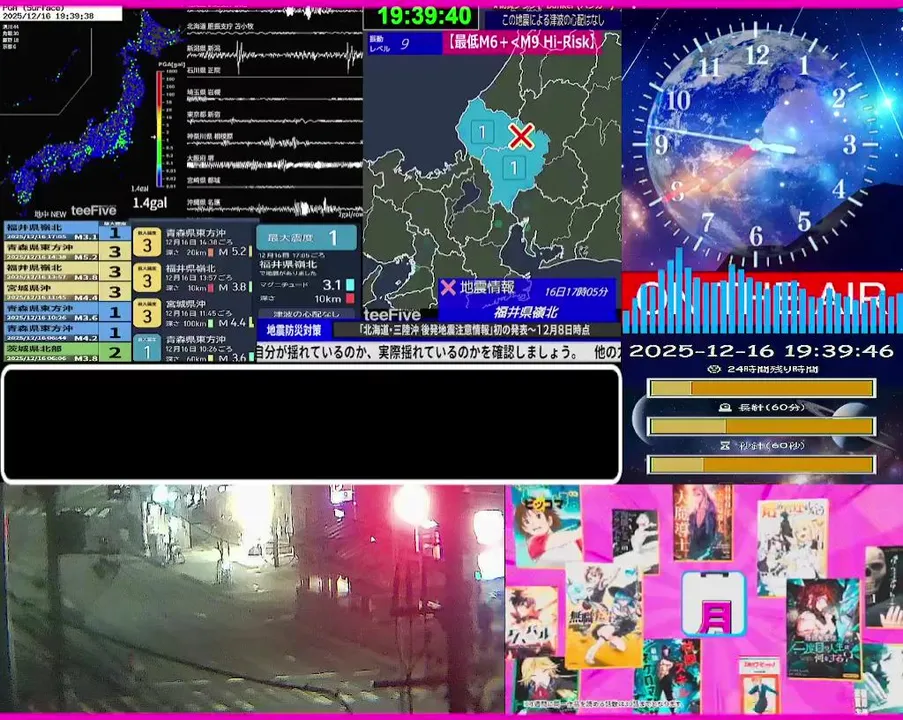Screen dimensions: 903x720
Task: Click the 2025-12-16 19:39:46 date readout
Action: point(761,351)
